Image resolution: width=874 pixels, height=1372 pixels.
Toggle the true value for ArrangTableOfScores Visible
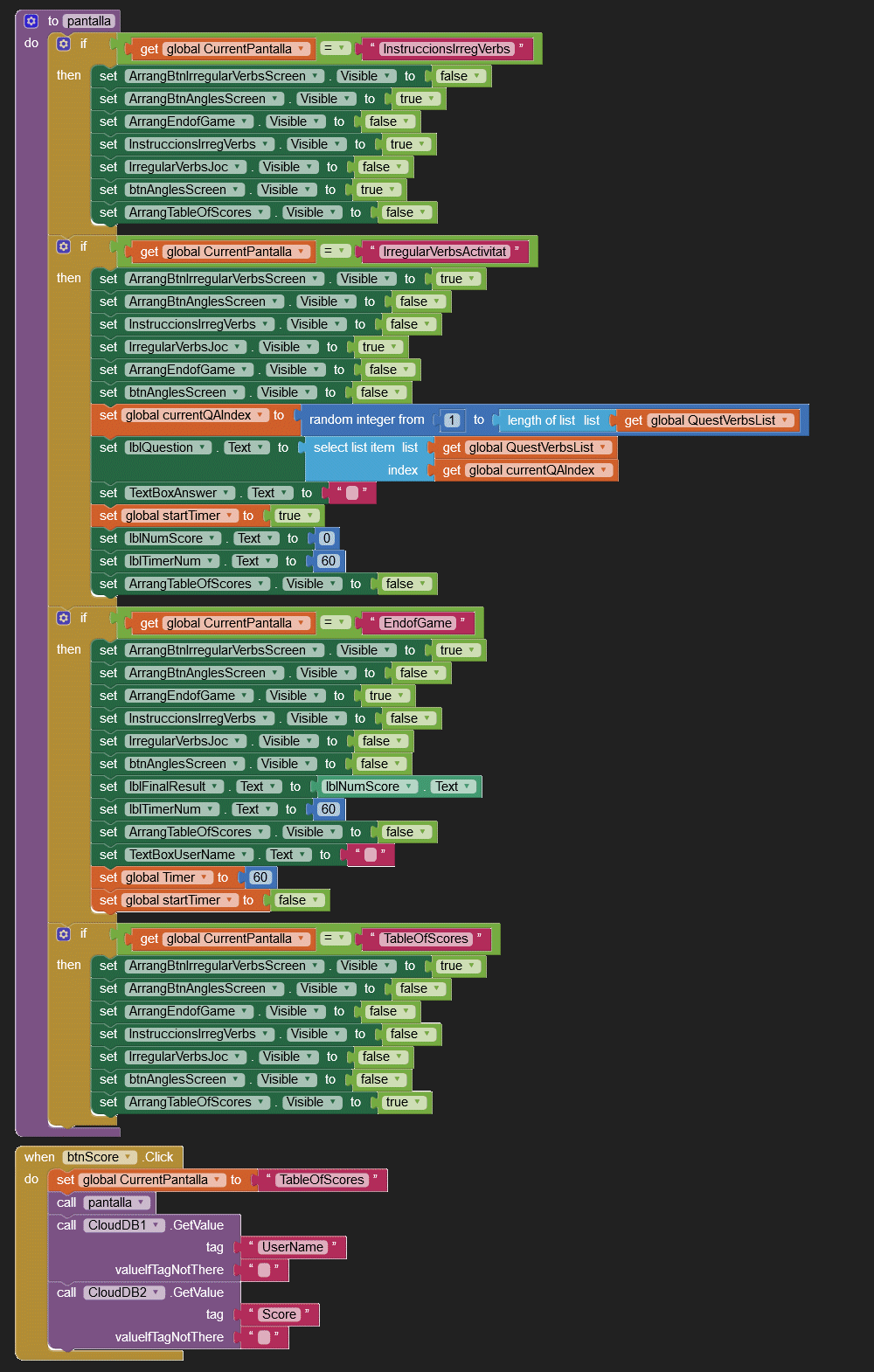point(403,1102)
